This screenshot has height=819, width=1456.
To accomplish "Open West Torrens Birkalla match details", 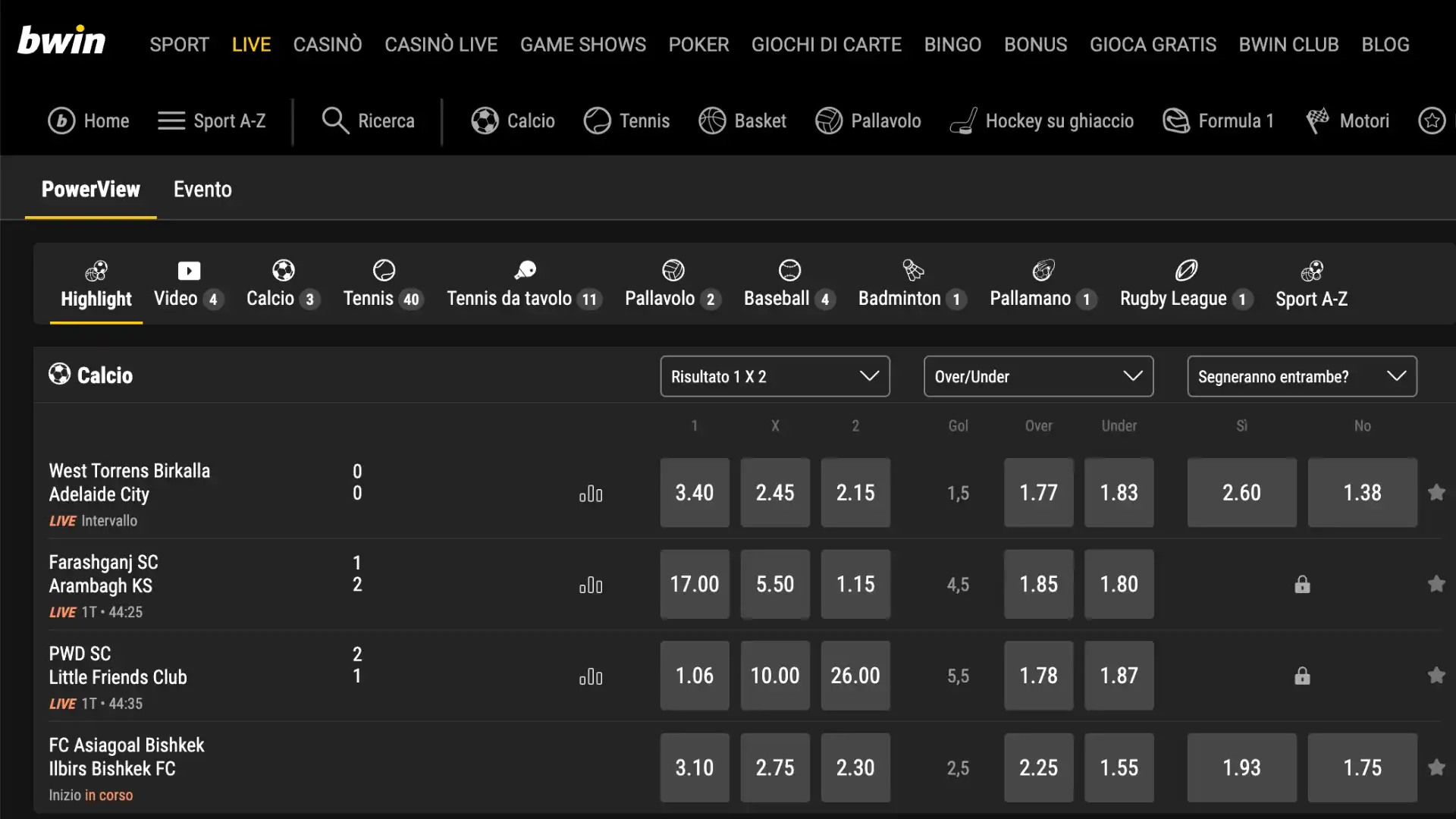I will [130, 482].
